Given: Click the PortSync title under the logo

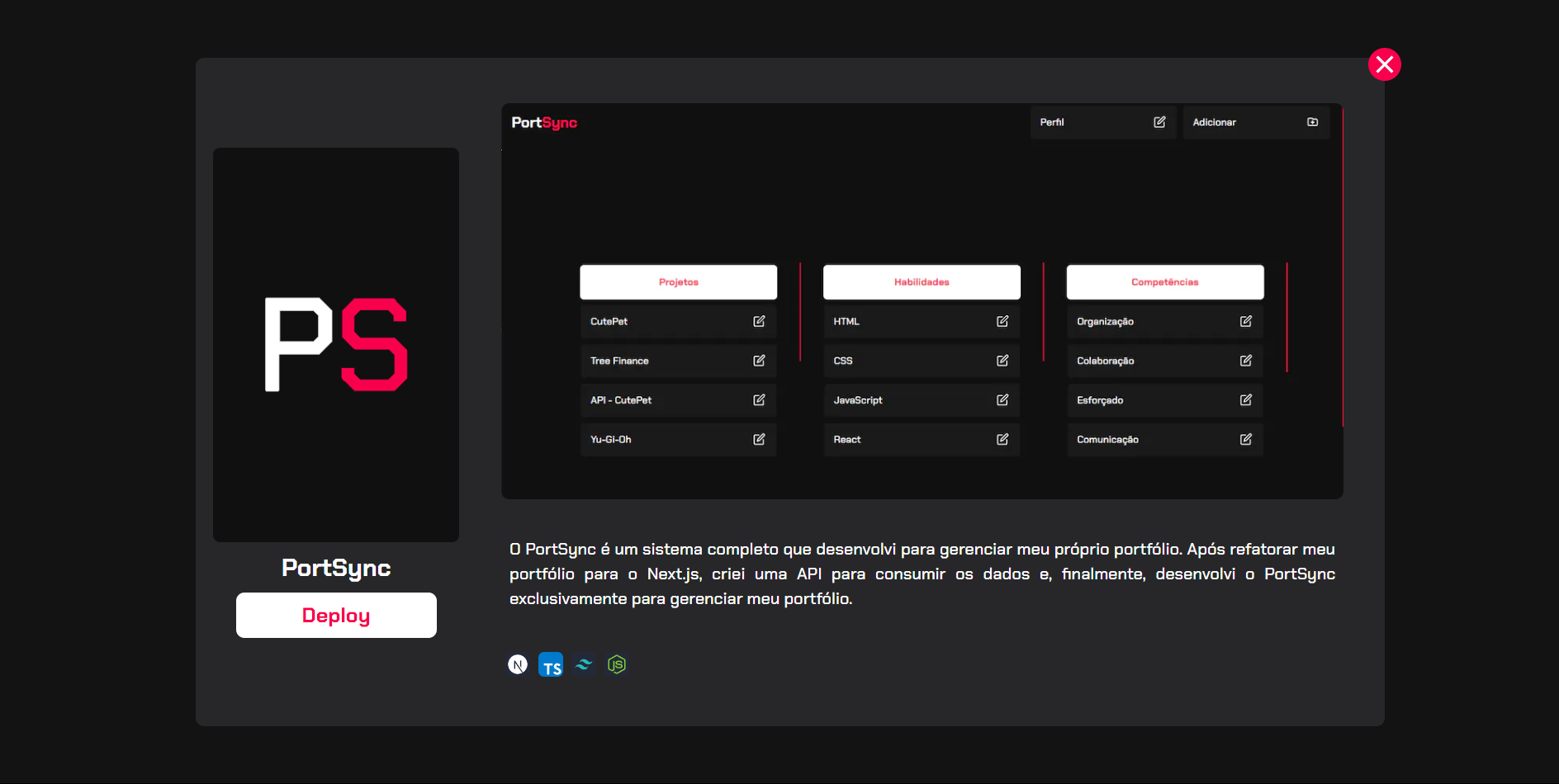Looking at the screenshot, I should [x=336, y=568].
